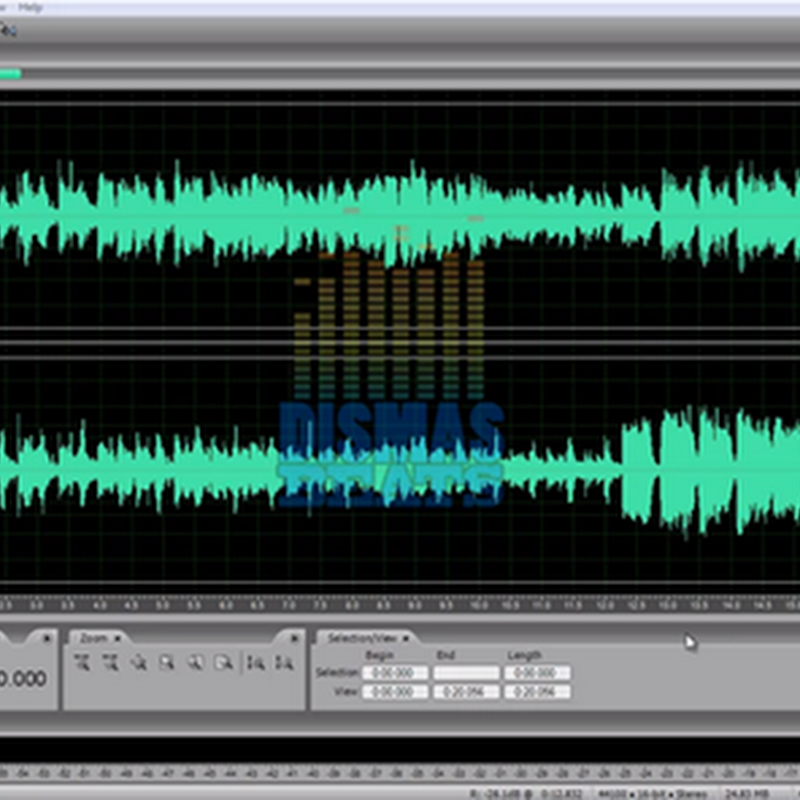The image size is (800, 800).
Task: Click the empty Selection End field
Action: 465,673
